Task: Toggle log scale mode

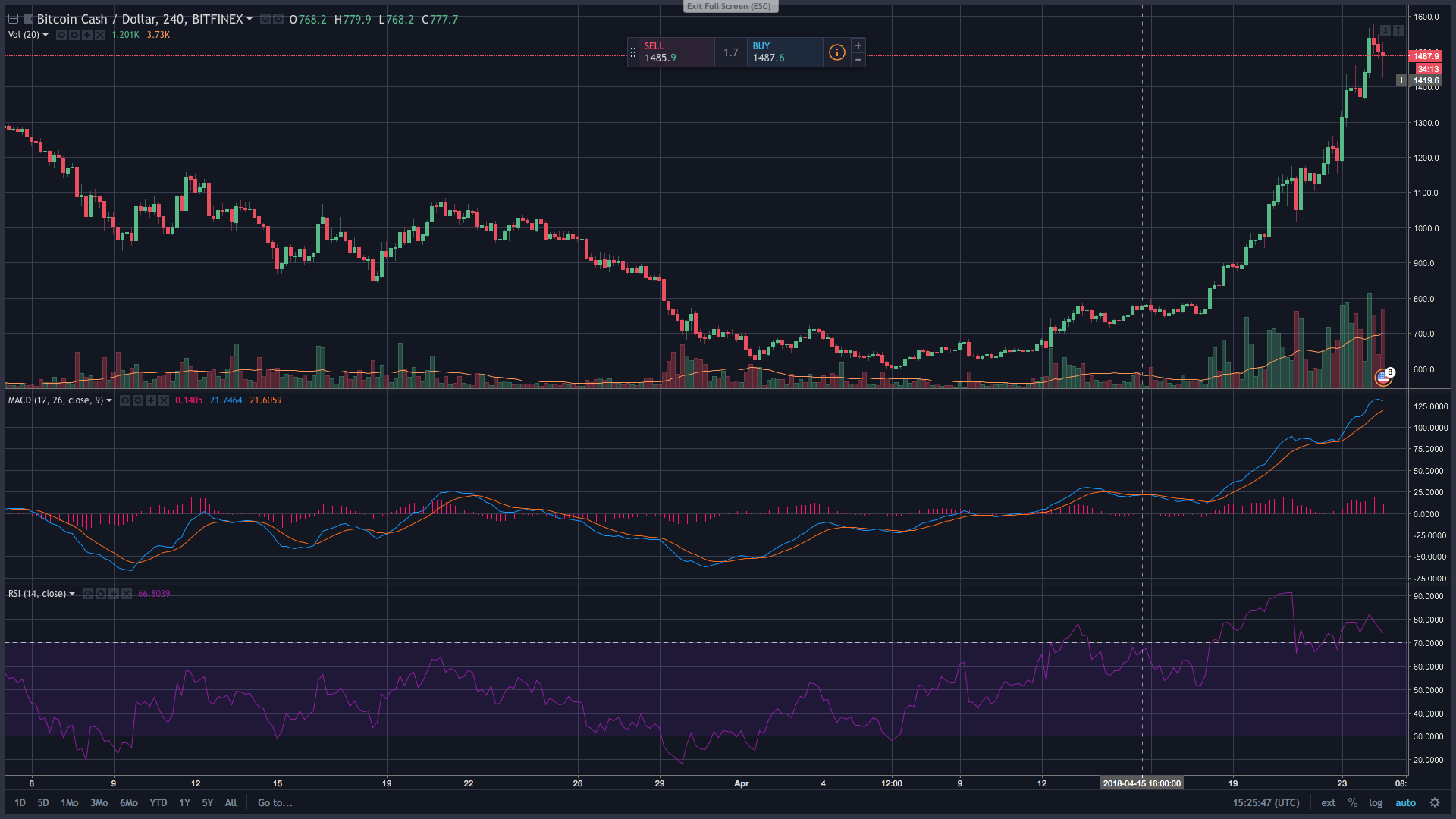Action: pyautogui.click(x=1375, y=802)
